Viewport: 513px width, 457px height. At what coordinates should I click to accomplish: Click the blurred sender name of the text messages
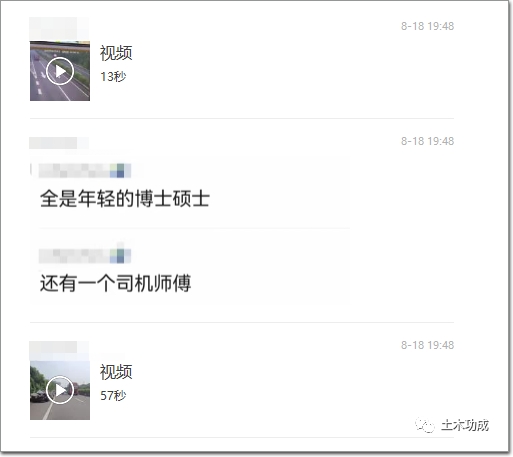click(59, 143)
